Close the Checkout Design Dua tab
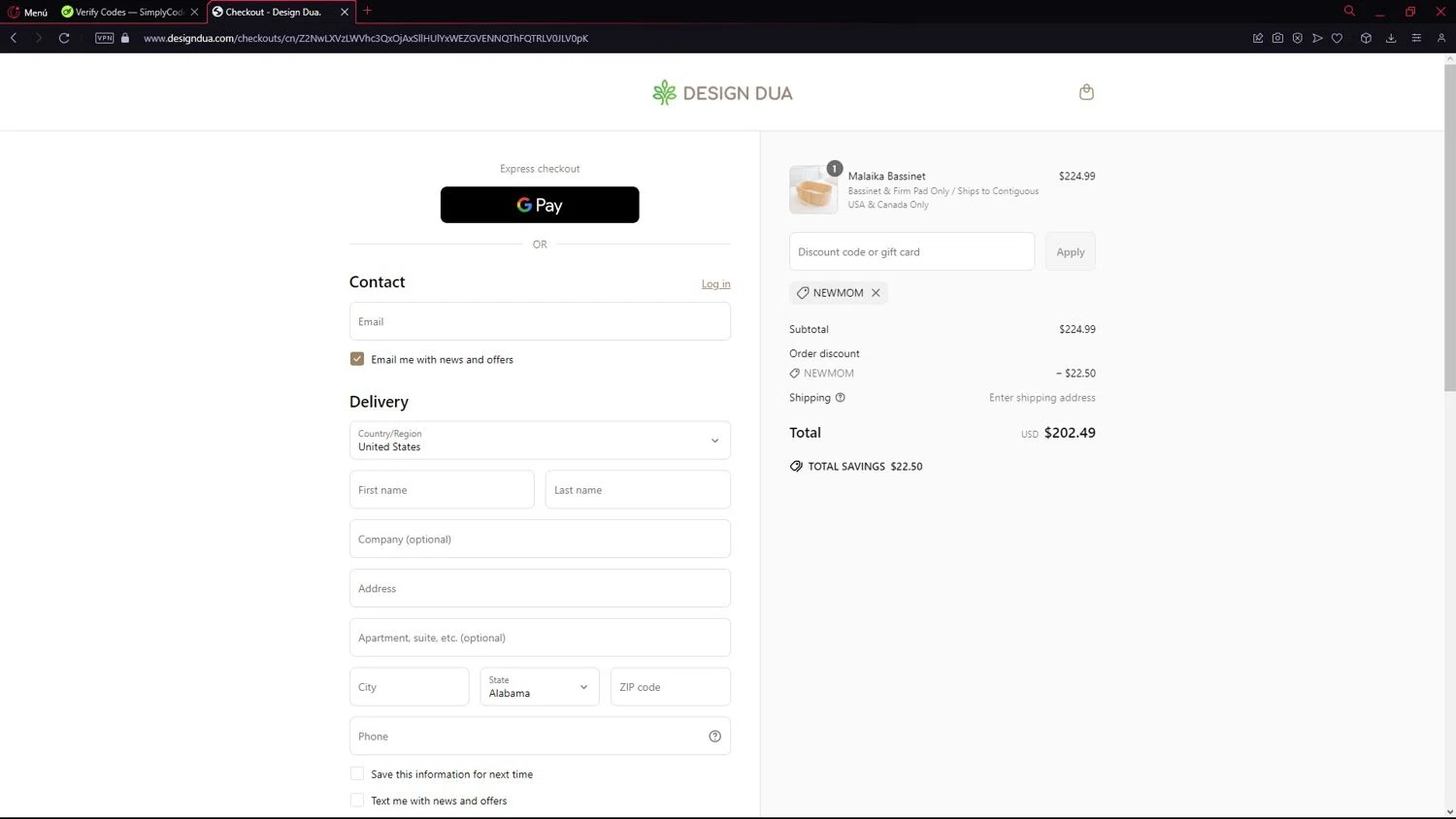The height and width of the screenshot is (819, 1456). 344,12
